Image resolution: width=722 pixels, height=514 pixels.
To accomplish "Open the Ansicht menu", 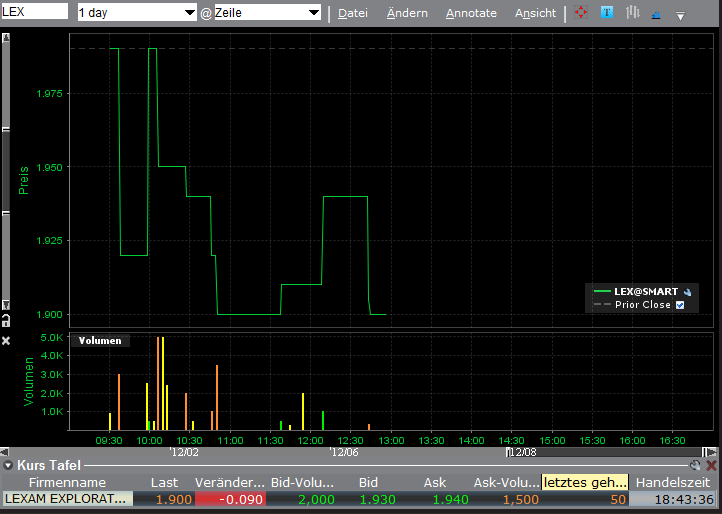I will [535, 13].
